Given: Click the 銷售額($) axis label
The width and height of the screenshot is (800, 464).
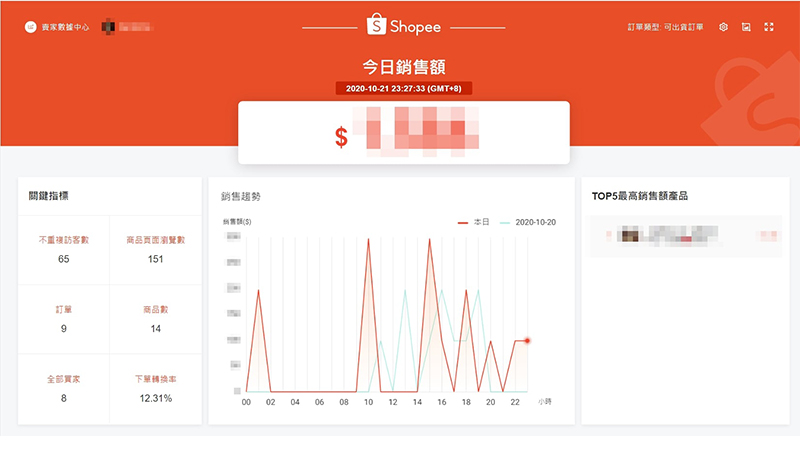Looking at the screenshot, I should pos(237,222).
